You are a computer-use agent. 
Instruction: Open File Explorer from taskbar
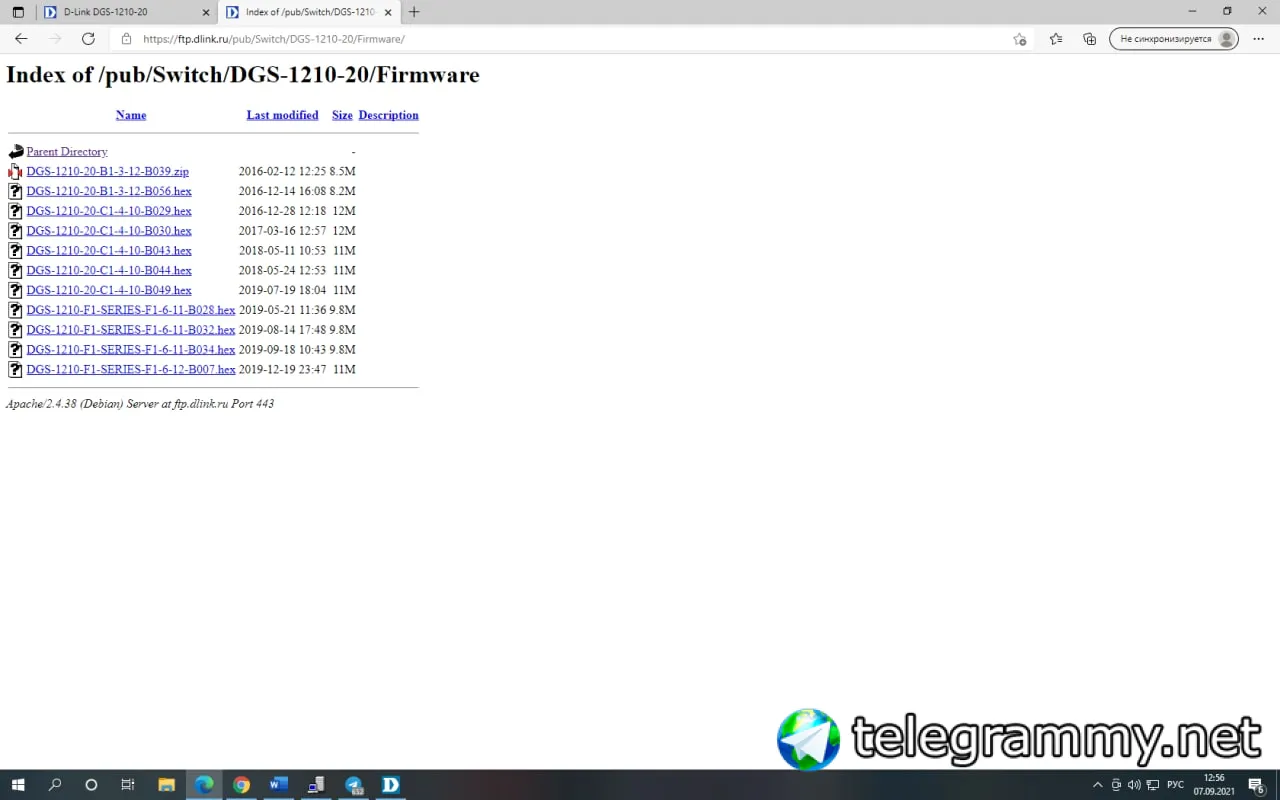(x=166, y=785)
